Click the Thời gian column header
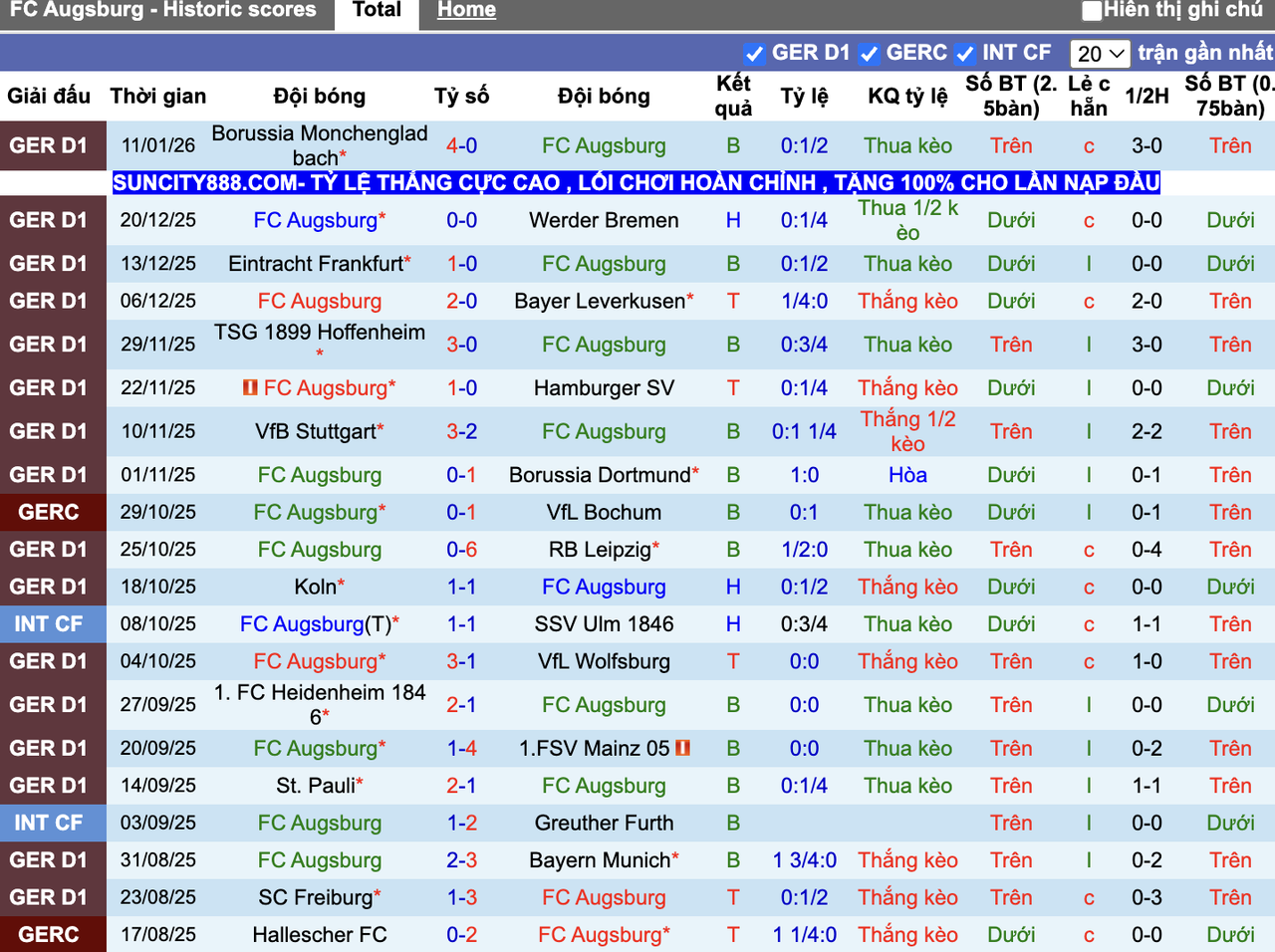1275x952 pixels. pos(158,96)
